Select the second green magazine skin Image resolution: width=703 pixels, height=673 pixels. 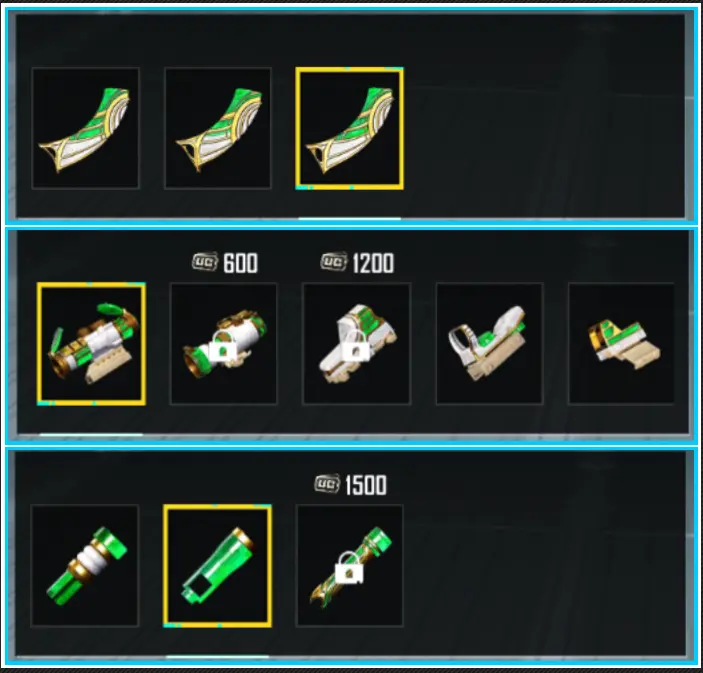pos(218,128)
